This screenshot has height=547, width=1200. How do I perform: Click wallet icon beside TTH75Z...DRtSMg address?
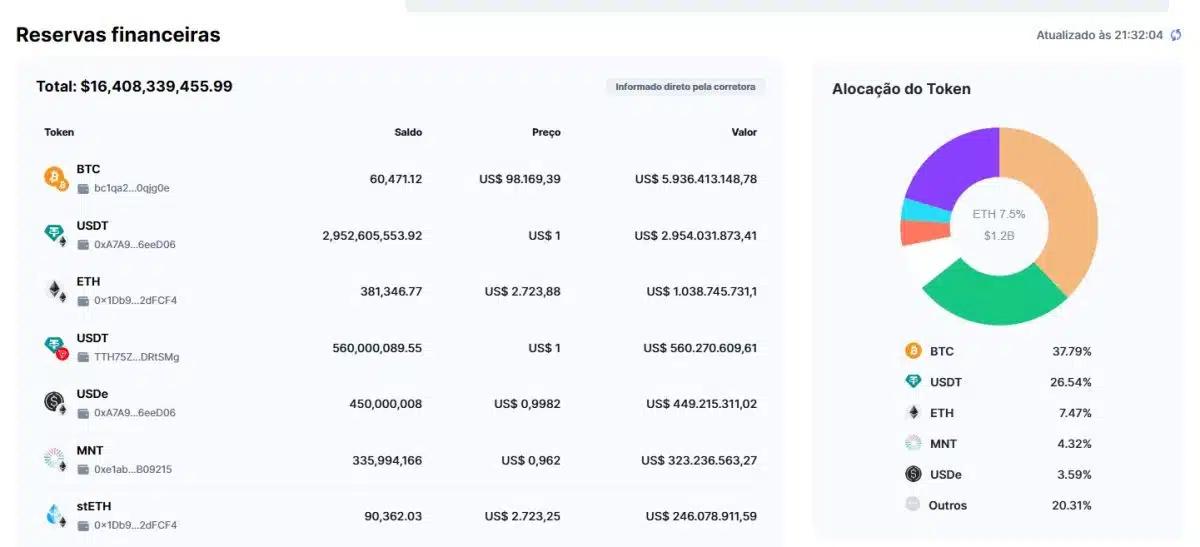83,357
